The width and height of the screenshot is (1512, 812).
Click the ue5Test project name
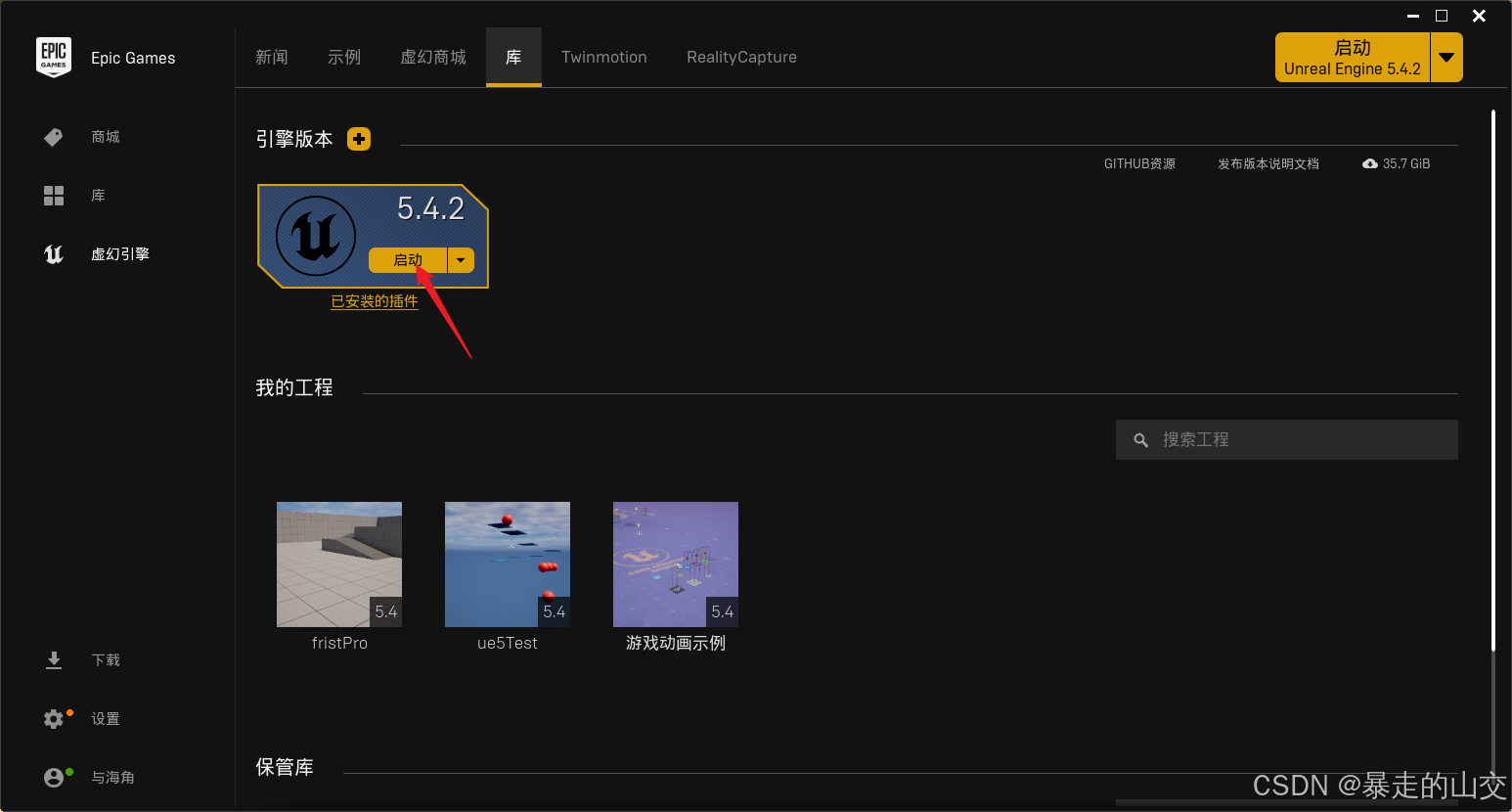point(508,643)
